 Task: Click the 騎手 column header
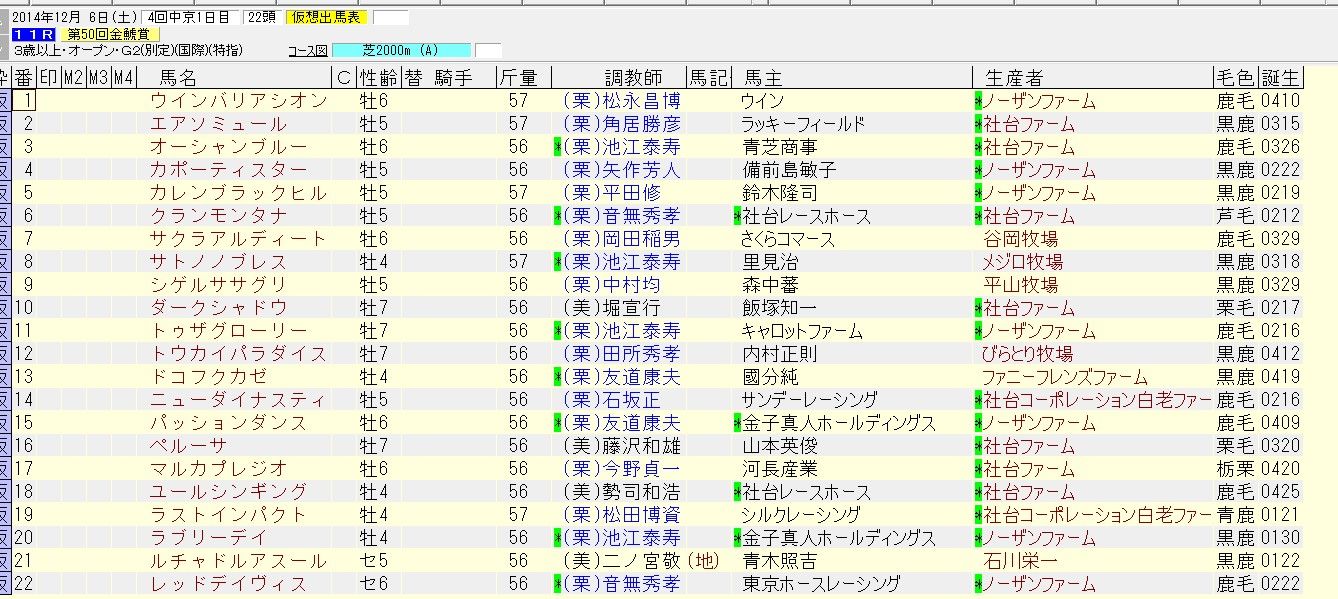[x=453, y=78]
